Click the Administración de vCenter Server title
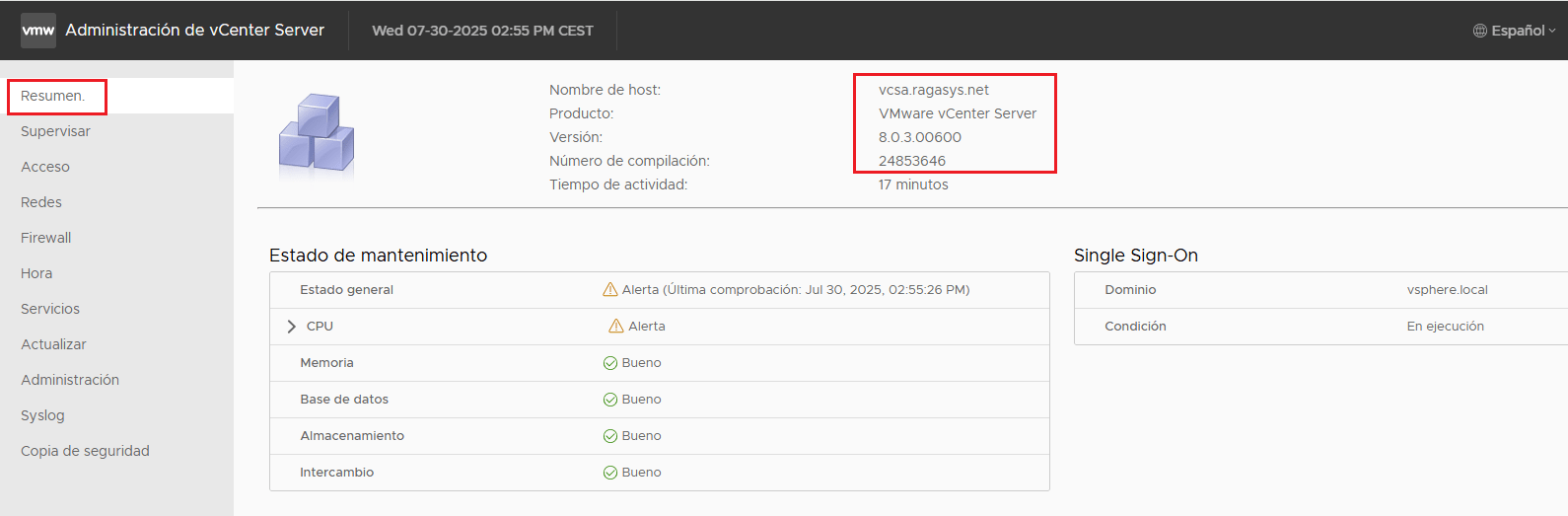Screen dimensions: 1568x516 (x=195, y=31)
